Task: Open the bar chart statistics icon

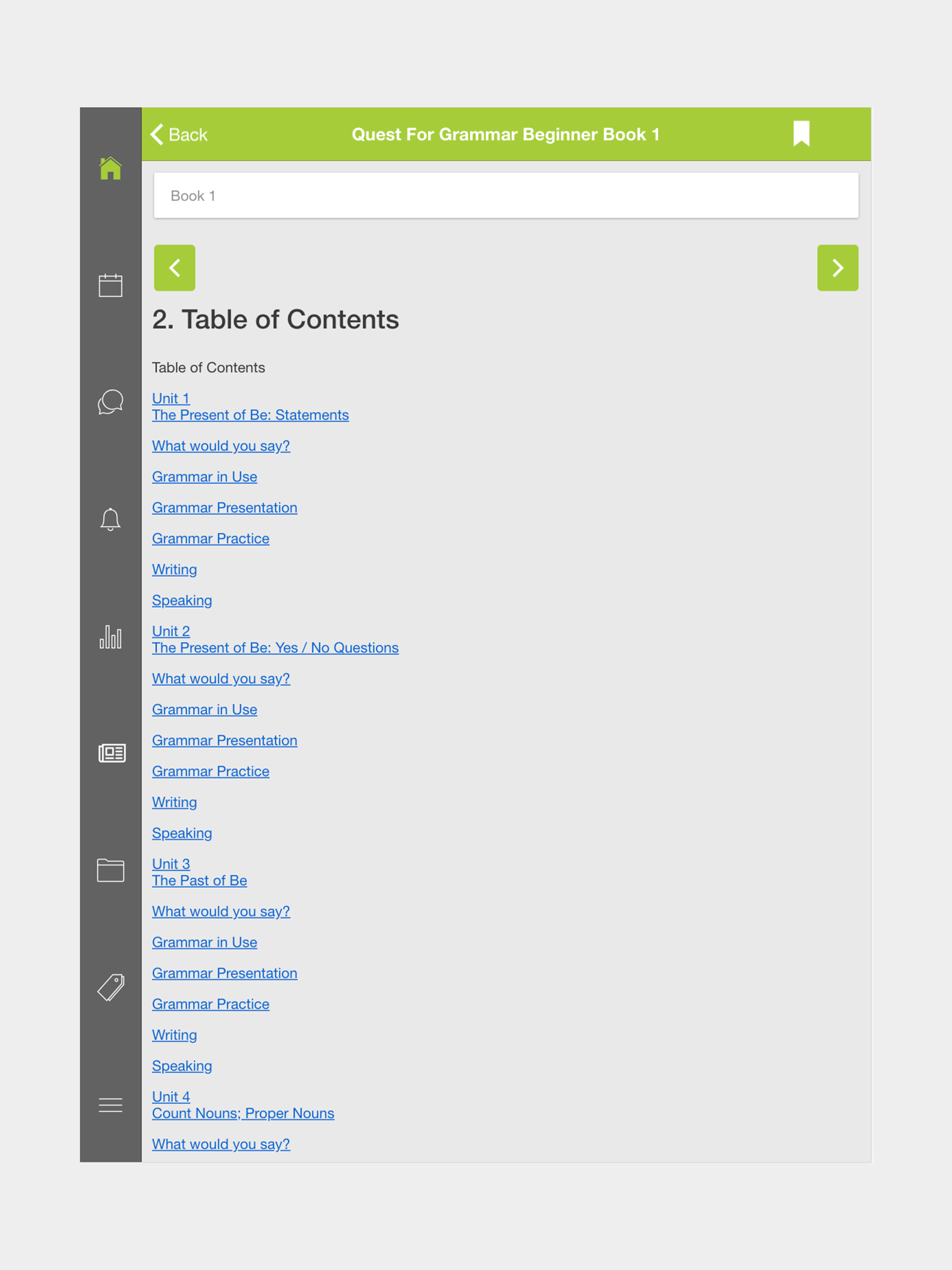Action: coord(110,637)
